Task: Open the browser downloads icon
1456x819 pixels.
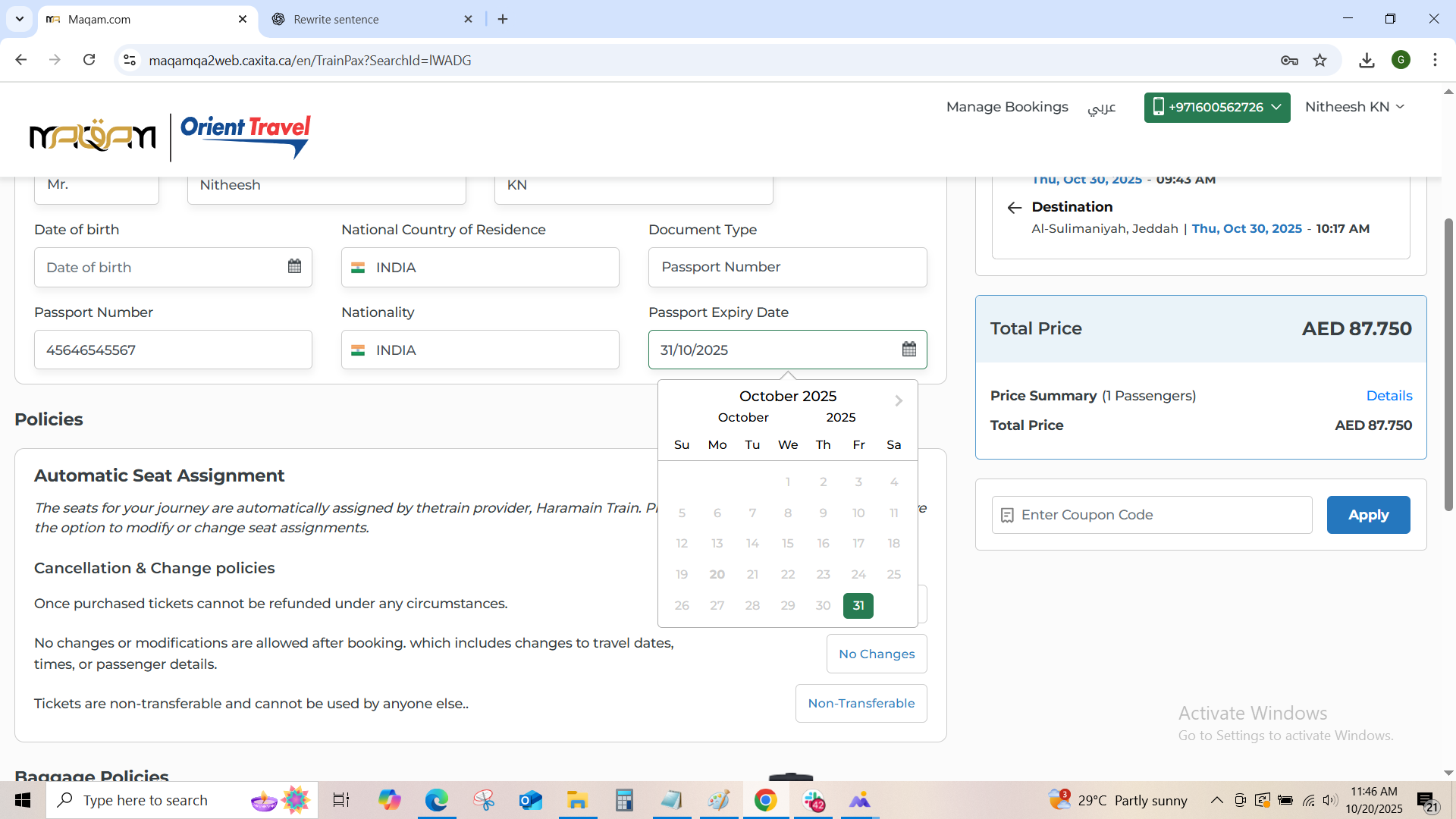Action: (x=1367, y=61)
